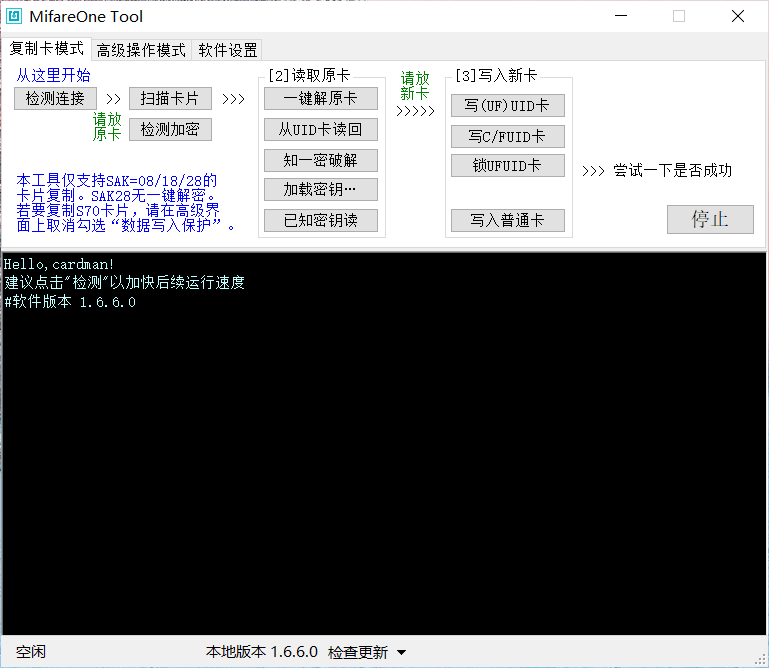Switch to the 复制卡模式 tab
The width and height of the screenshot is (769, 668).
(47, 49)
